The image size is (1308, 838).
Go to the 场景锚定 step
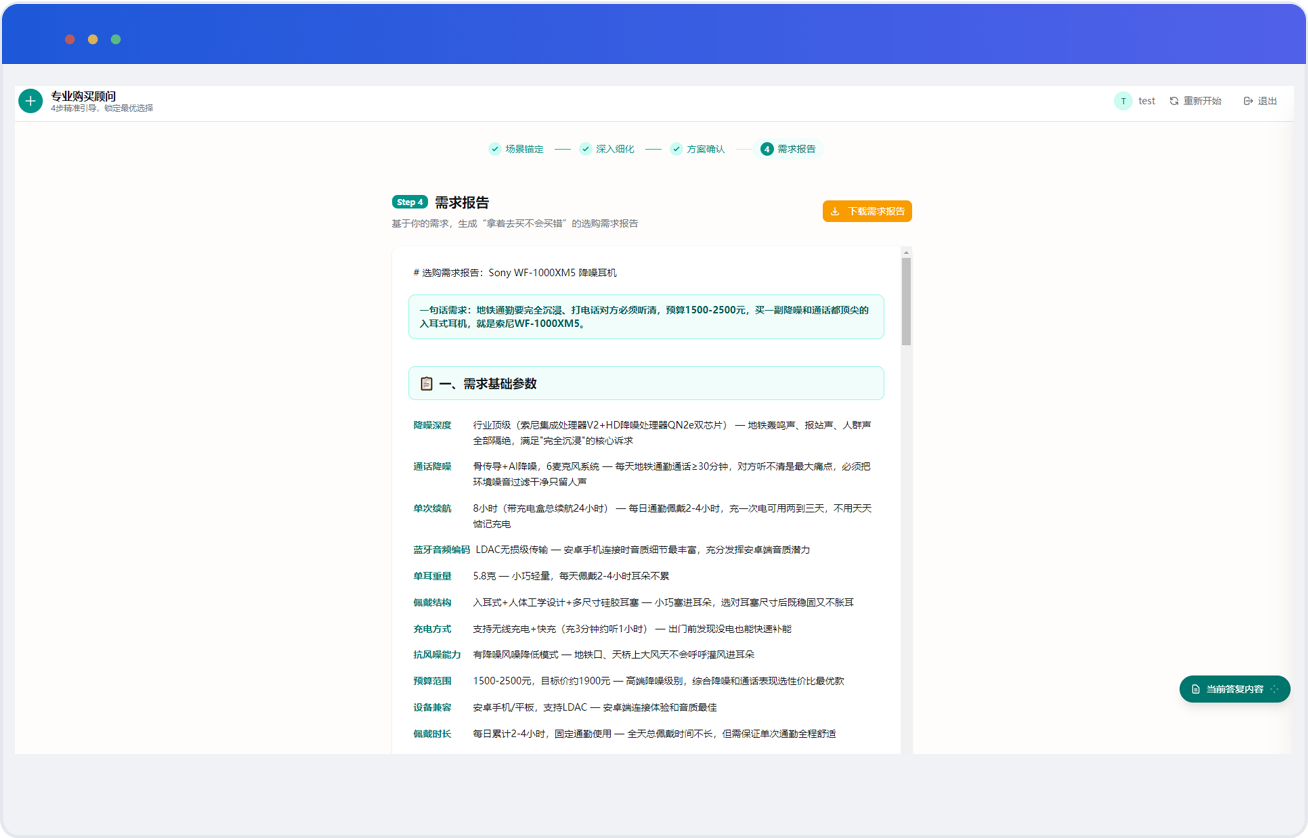point(516,149)
